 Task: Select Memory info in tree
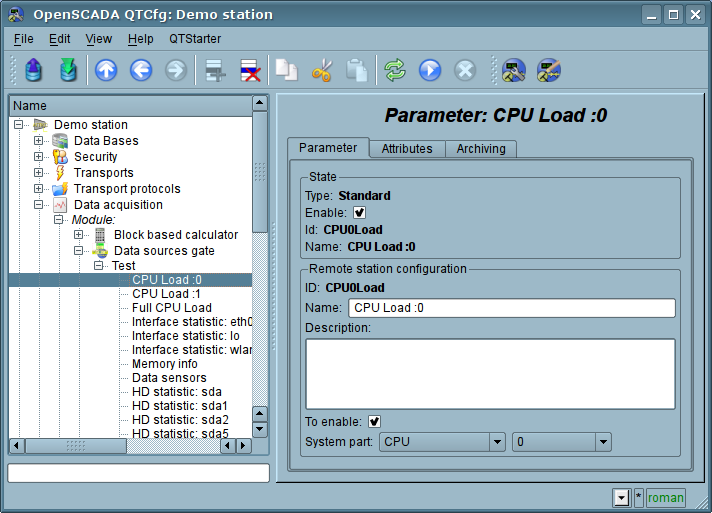tap(165, 364)
